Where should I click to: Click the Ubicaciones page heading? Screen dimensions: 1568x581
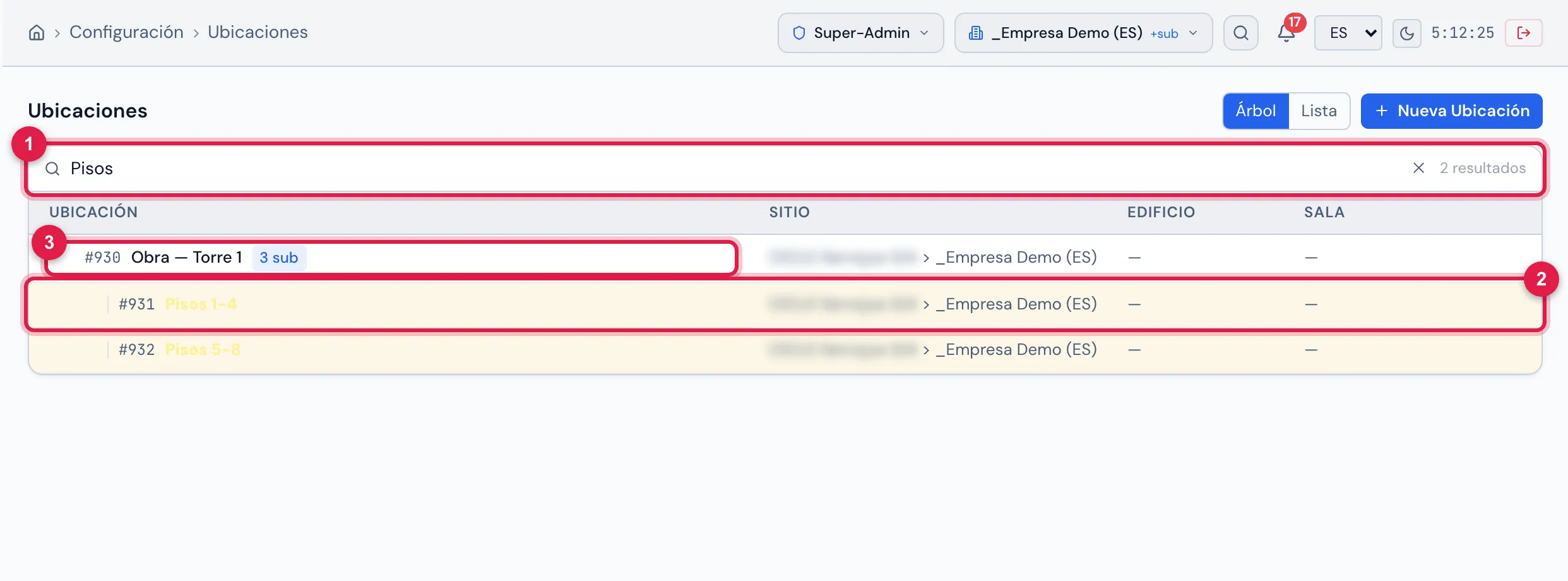[x=88, y=111]
